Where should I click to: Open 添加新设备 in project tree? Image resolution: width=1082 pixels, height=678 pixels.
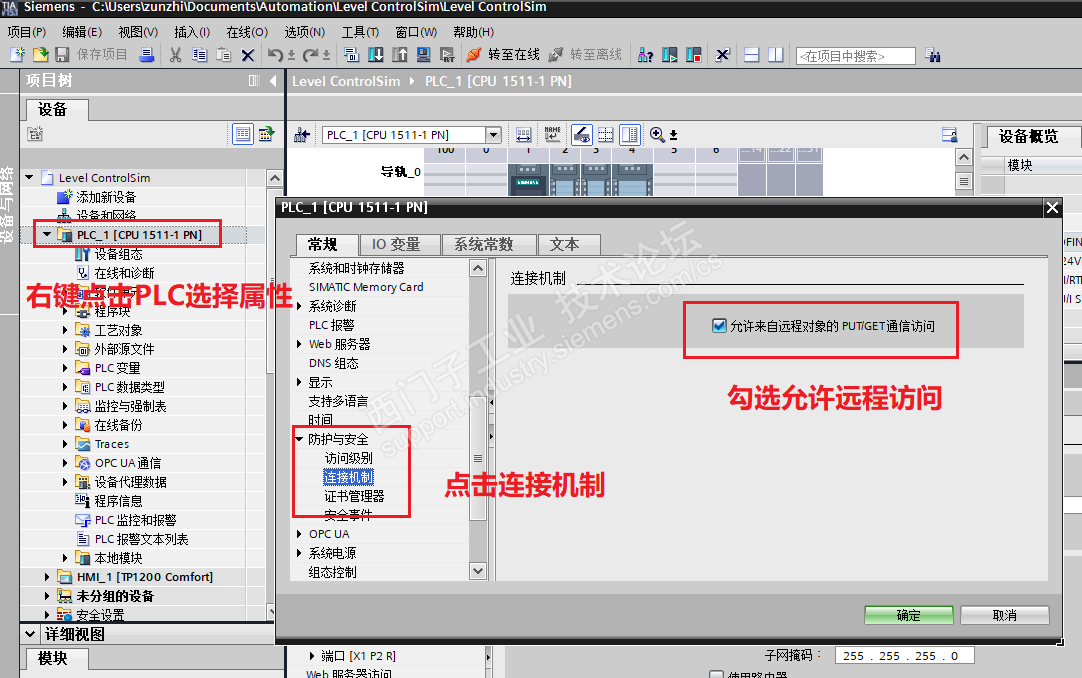106,197
